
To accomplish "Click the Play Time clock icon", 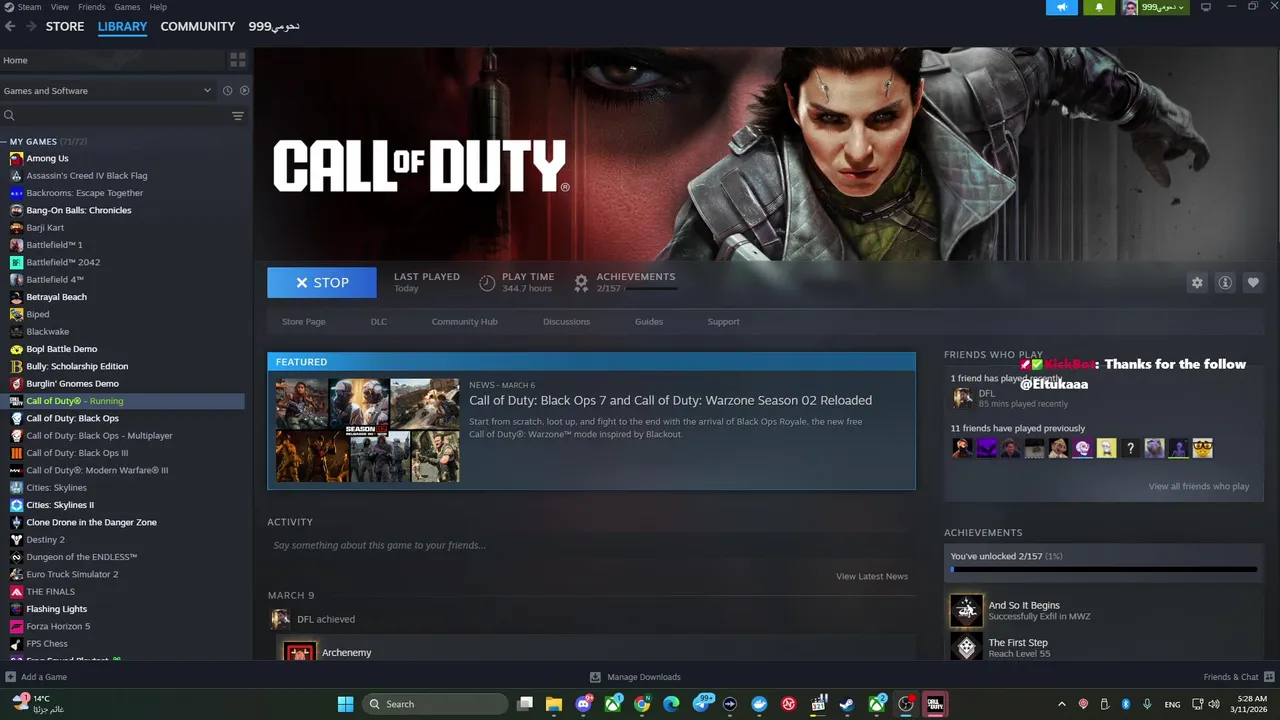I will coord(487,283).
